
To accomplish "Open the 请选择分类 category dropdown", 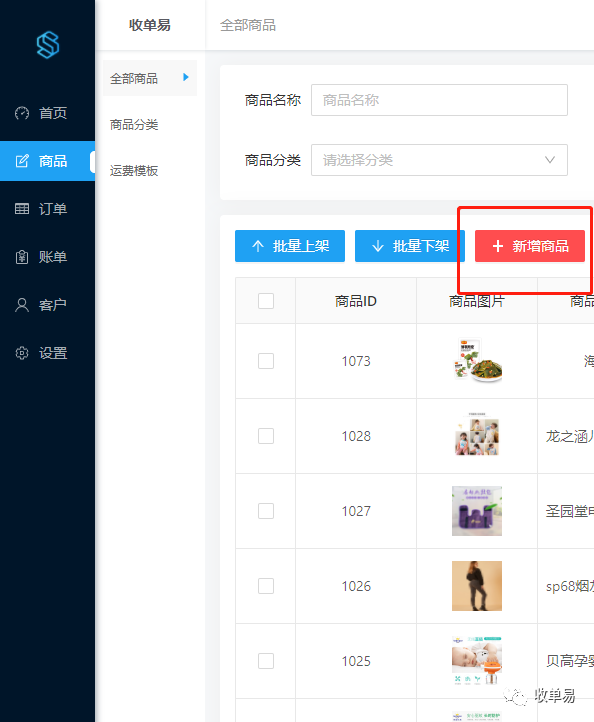I will (x=439, y=160).
